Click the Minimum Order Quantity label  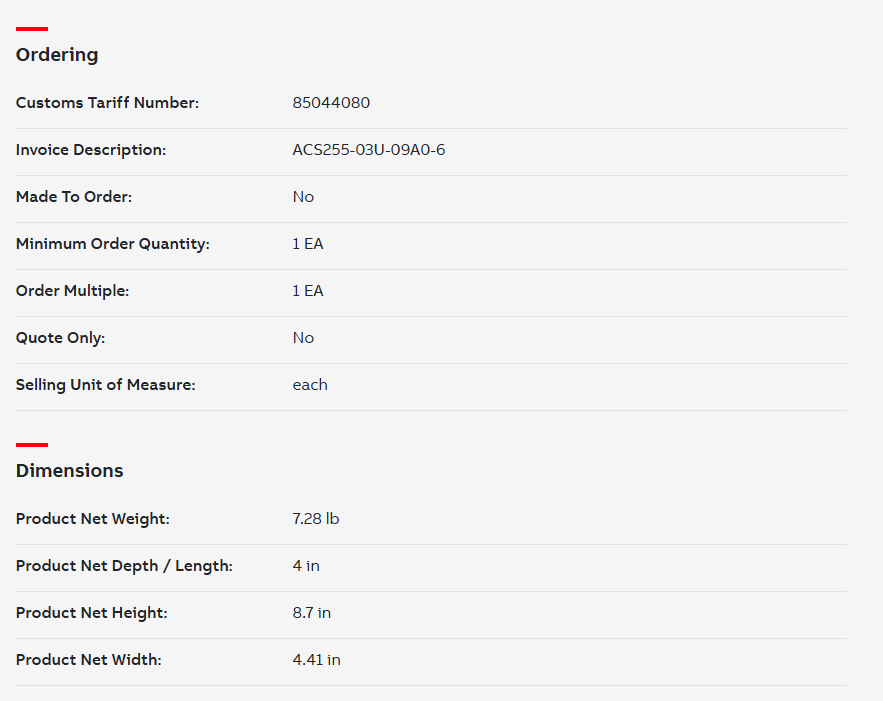click(x=113, y=244)
